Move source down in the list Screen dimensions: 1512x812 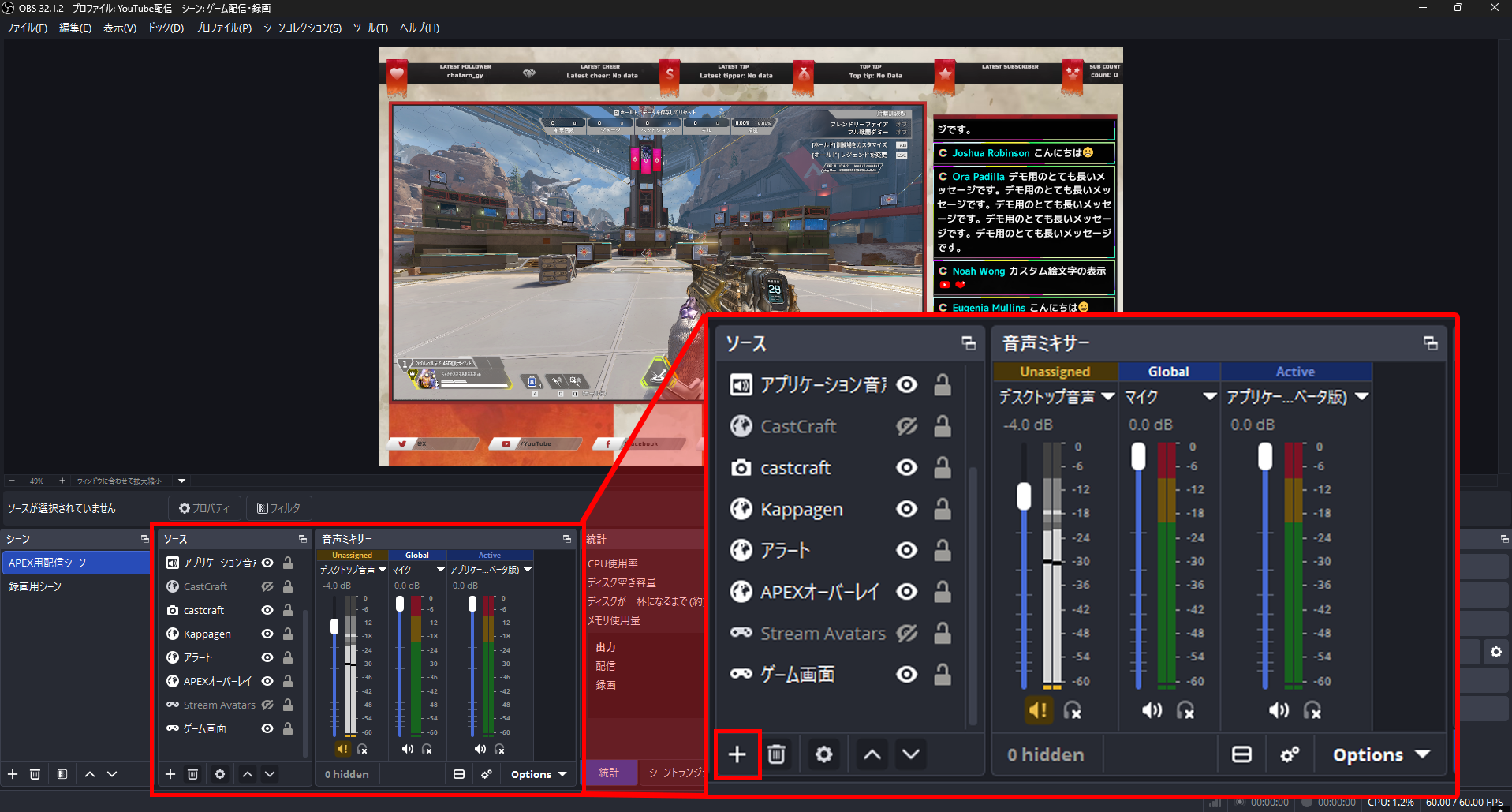coord(270,774)
